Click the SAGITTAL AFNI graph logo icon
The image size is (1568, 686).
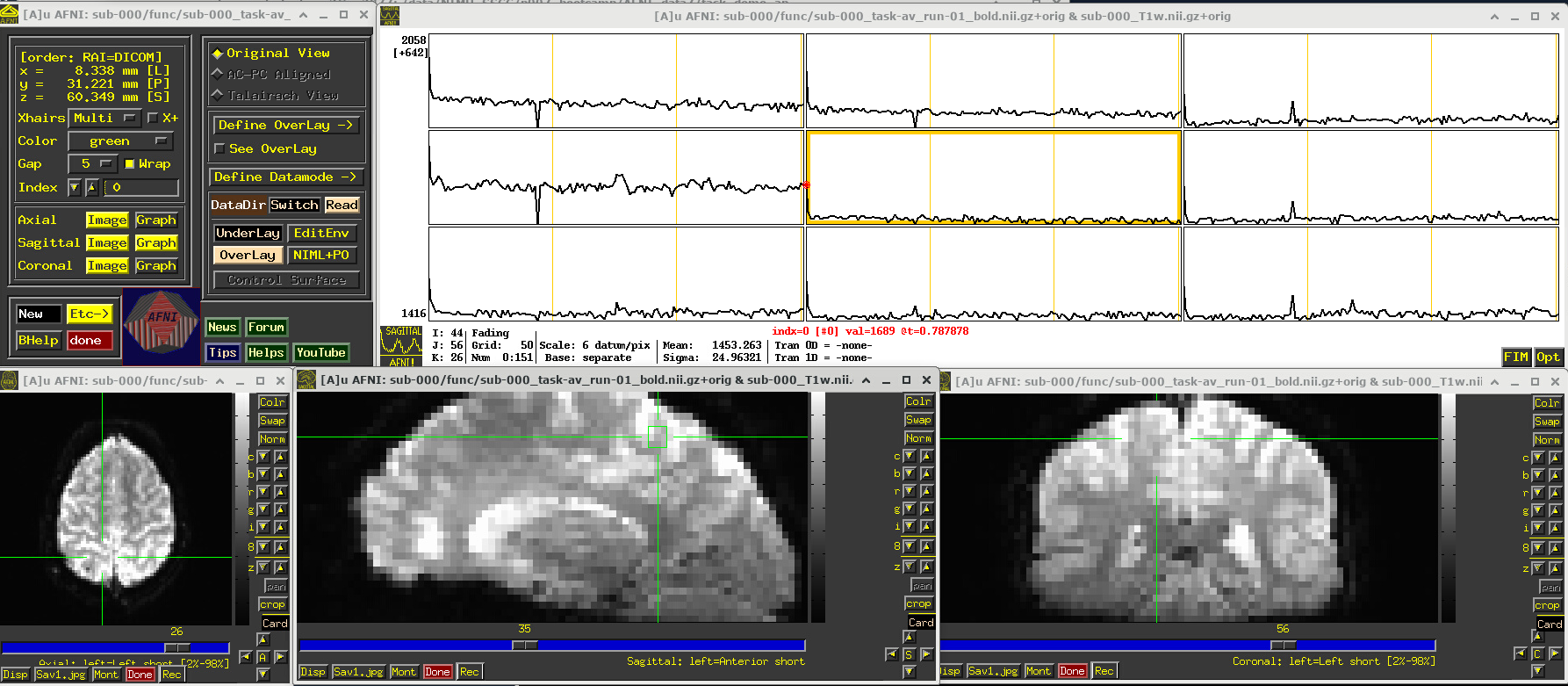click(x=402, y=345)
